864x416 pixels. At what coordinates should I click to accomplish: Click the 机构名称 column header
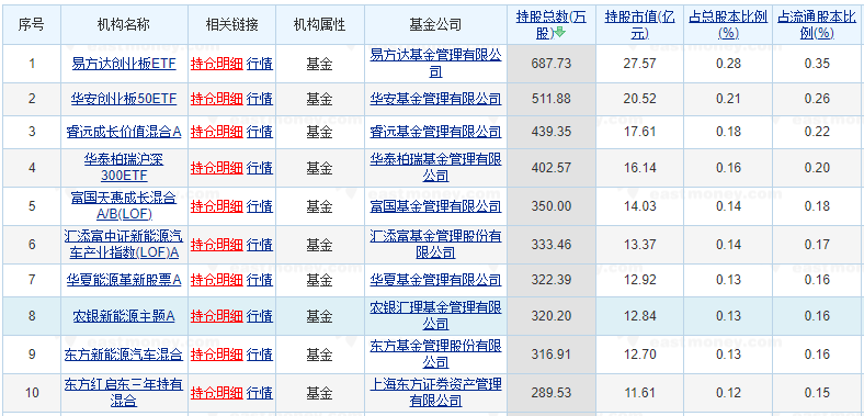pyautogui.click(x=124, y=25)
